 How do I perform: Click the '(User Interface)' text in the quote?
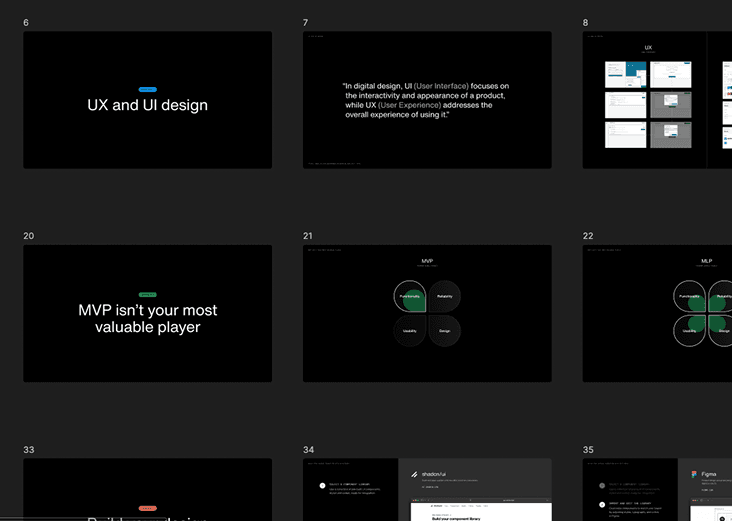coord(441,86)
